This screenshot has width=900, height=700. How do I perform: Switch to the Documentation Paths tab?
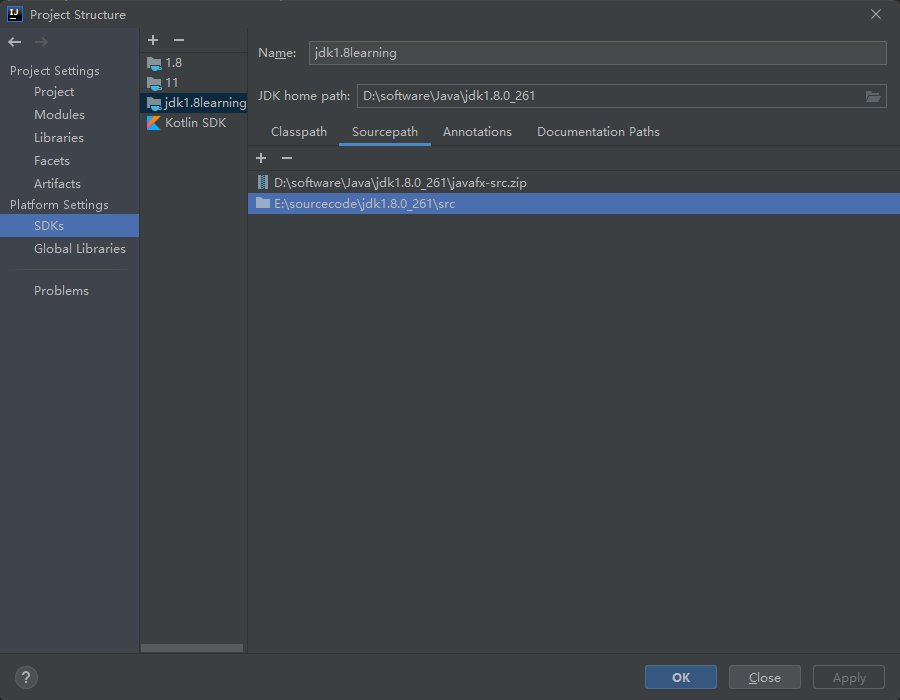pos(598,131)
